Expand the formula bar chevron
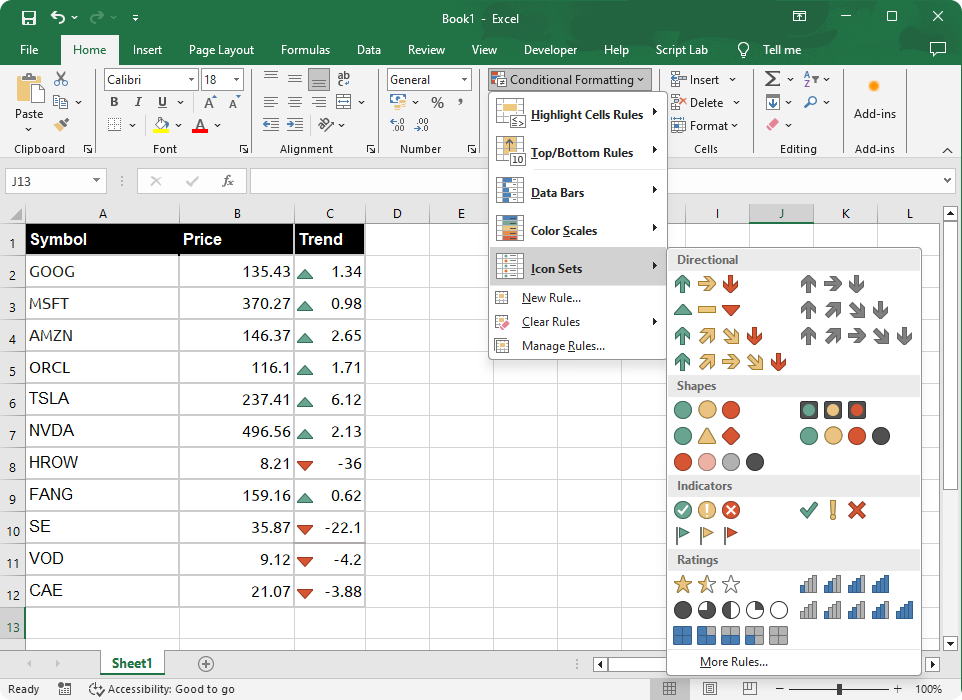The image size is (962, 700). click(947, 180)
